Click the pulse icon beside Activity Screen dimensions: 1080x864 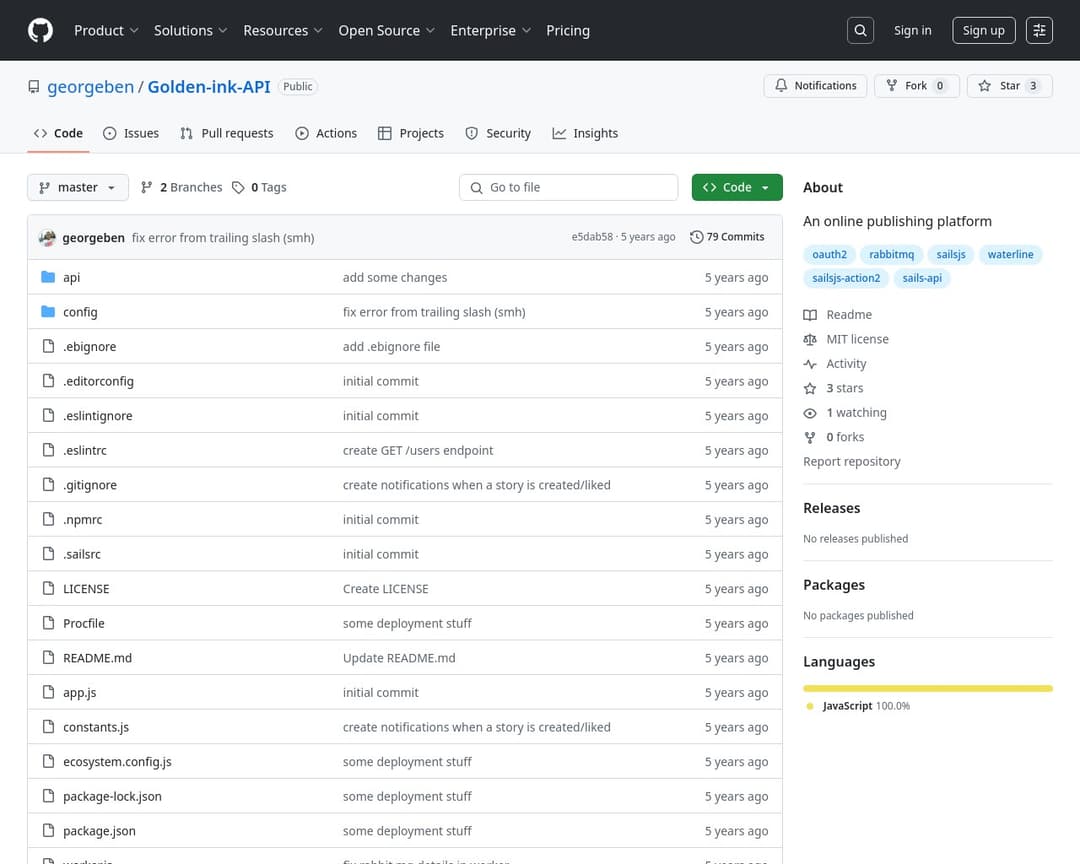(x=810, y=364)
